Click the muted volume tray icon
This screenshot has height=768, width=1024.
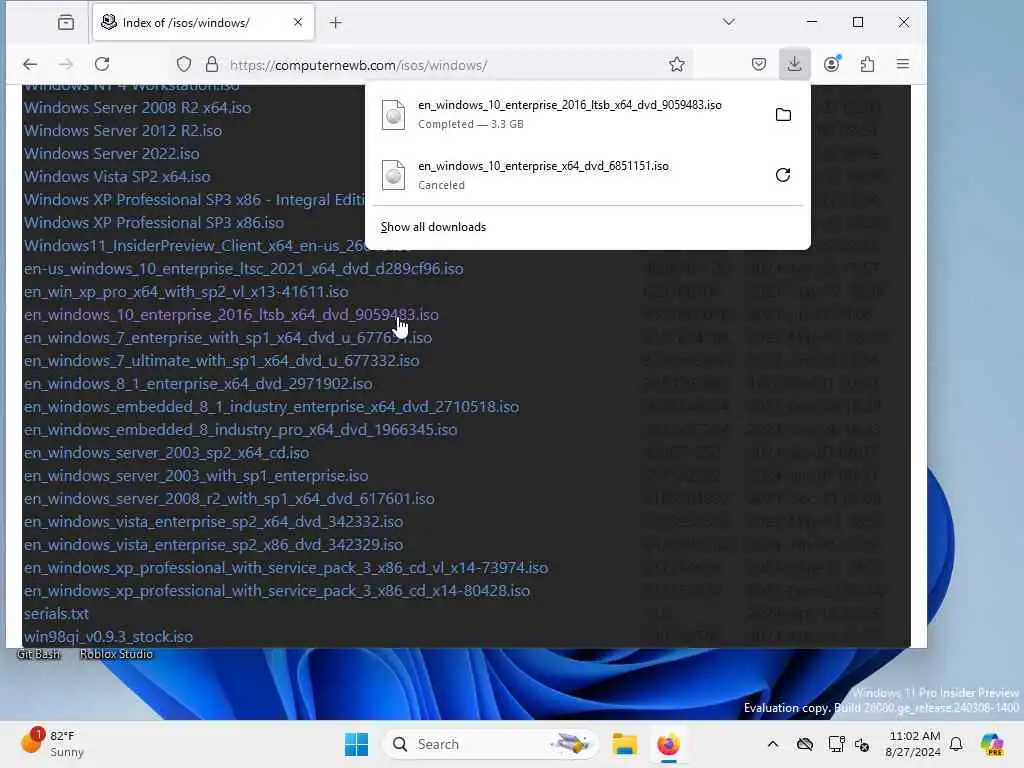(x=862, y=744)
